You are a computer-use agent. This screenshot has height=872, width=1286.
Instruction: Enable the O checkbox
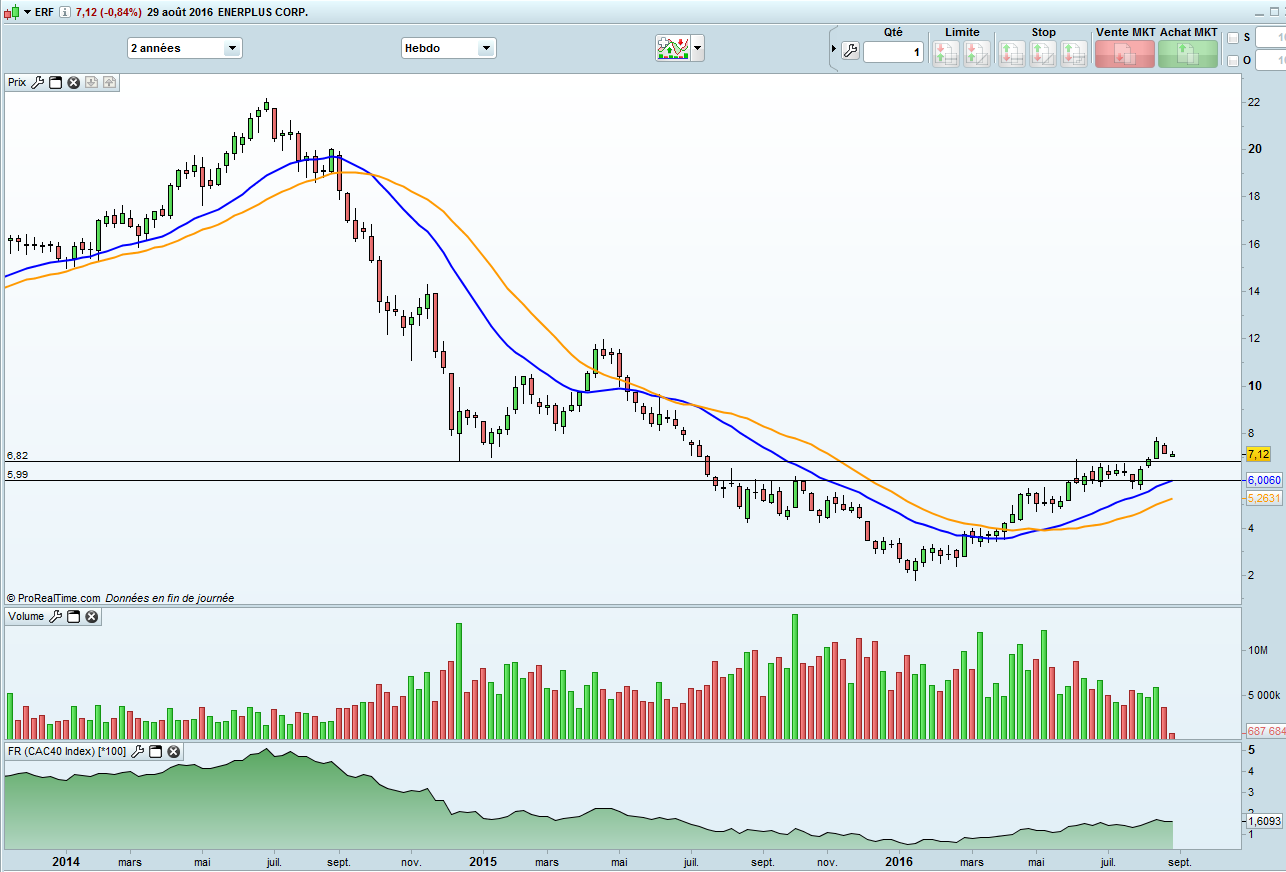(1232, 60)
